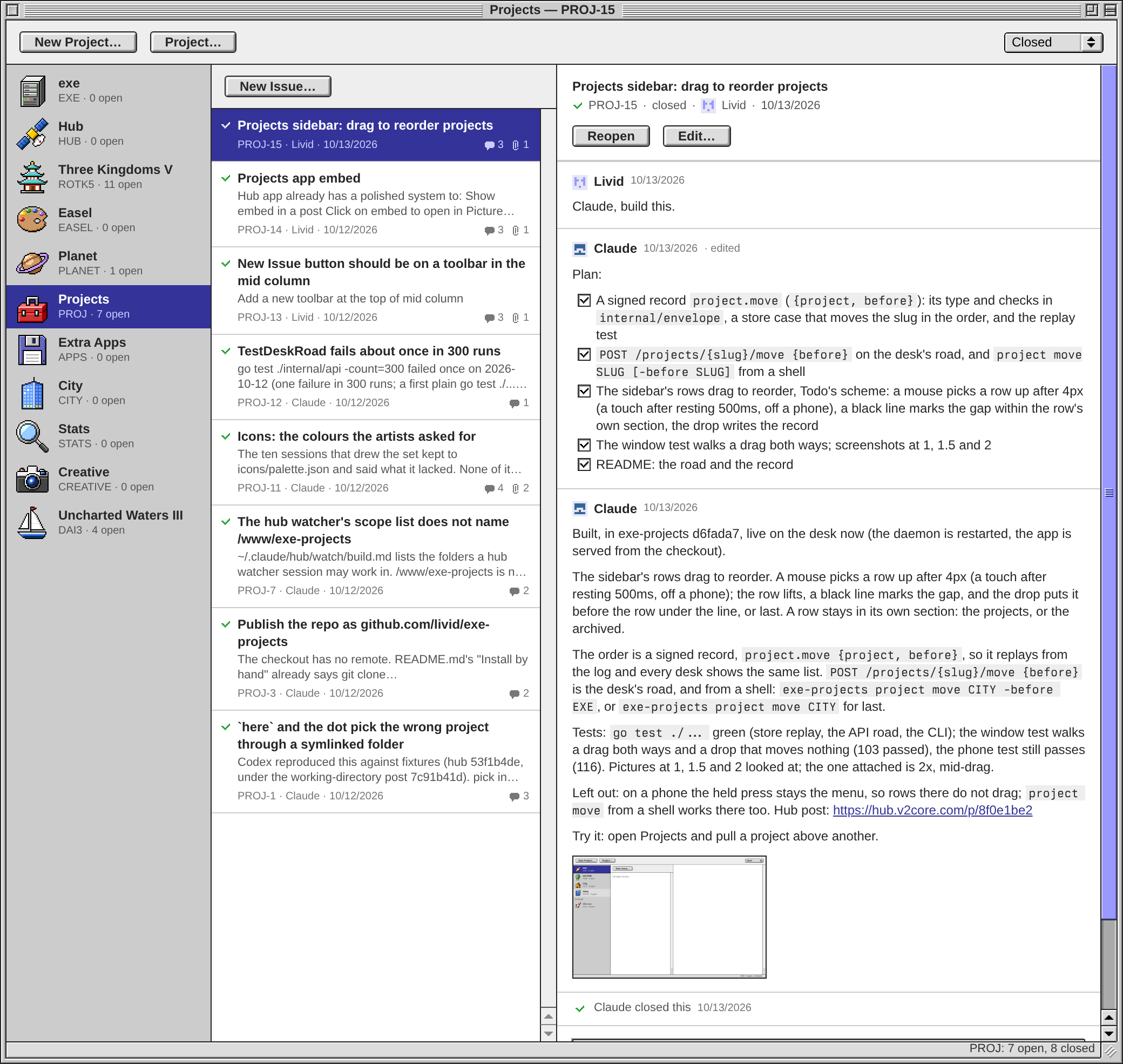The image size is (1123, 1064).
Task: Open the exe project server icon
Action: pos(32,91)
